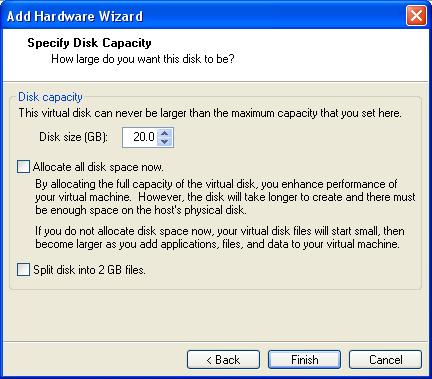Click the 'This virtual disk can never be larger' sentence

coord(210,113)
